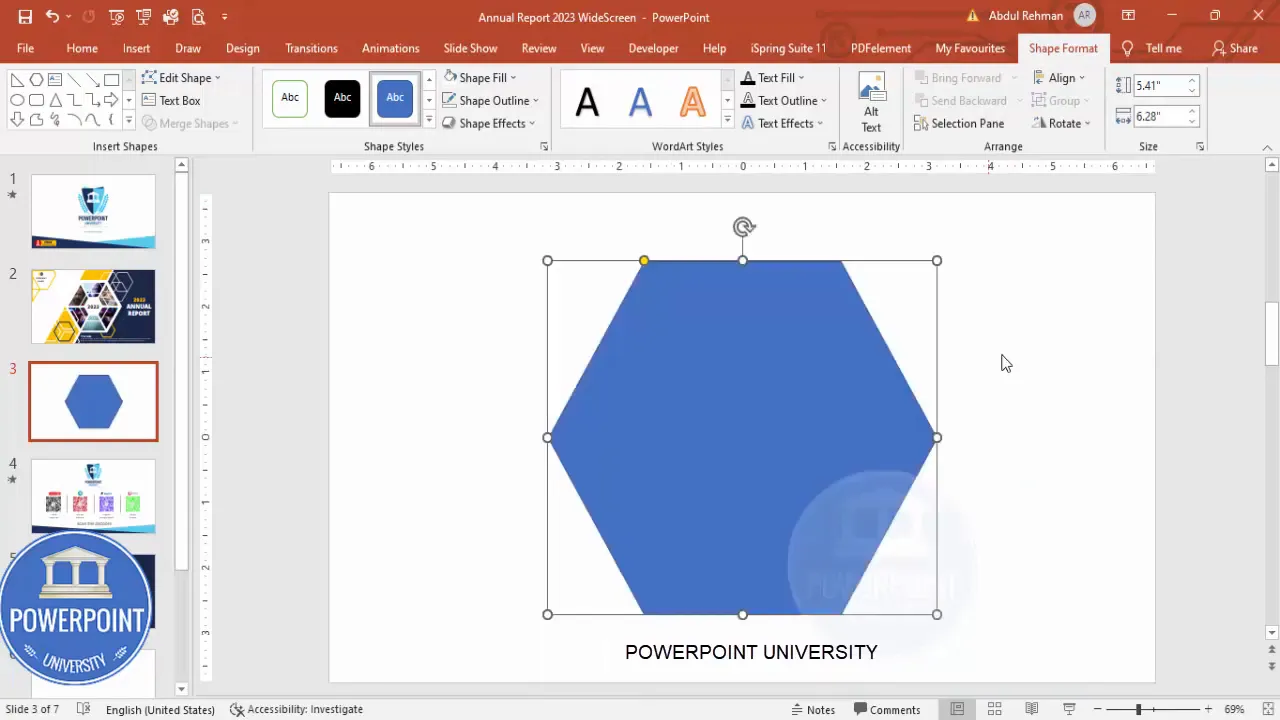Decrease shape width with spinner down arrow
The width and height of the screenshot is (1280, 720).
(1192, 122)
